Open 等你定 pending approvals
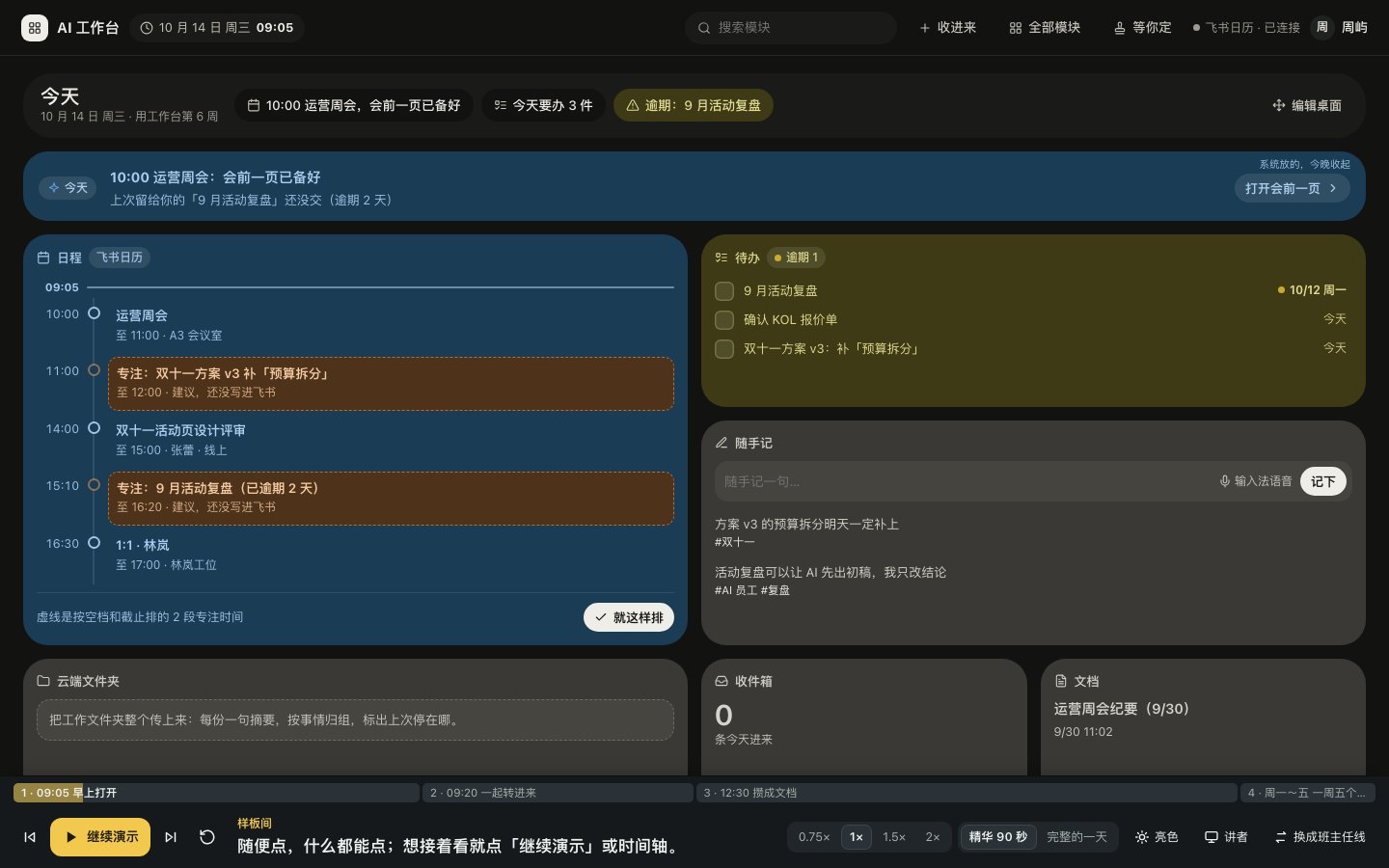Image resolution: width=1389 pixels, height=868 pixels. 1142,28
